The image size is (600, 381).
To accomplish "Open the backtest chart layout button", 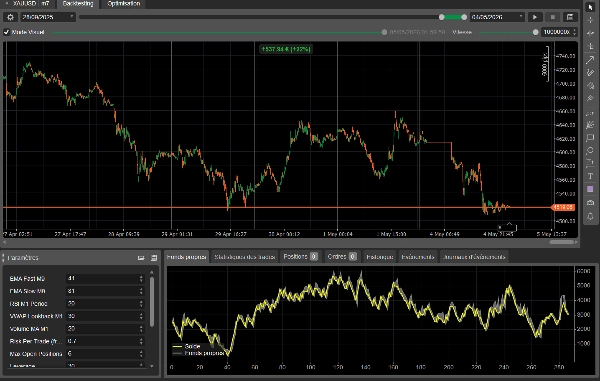I will 570,17.
